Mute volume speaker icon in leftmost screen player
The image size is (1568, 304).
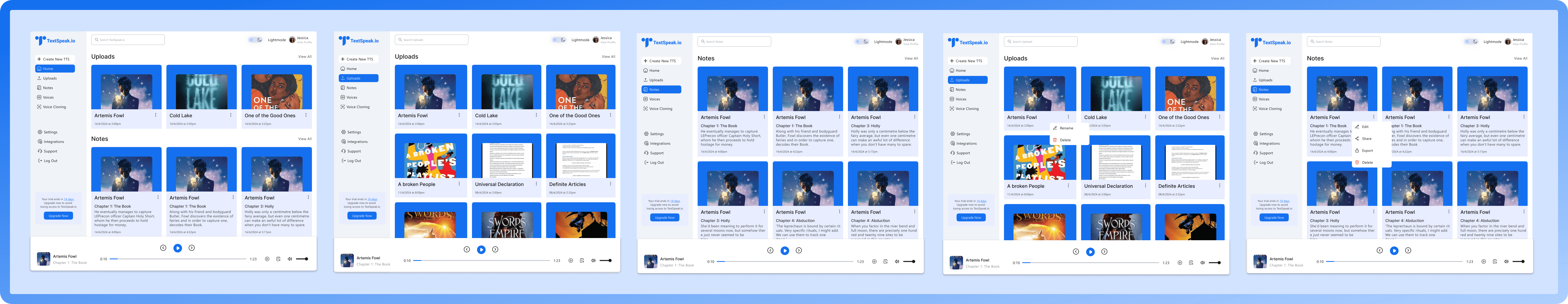click(x=290, y=259)
